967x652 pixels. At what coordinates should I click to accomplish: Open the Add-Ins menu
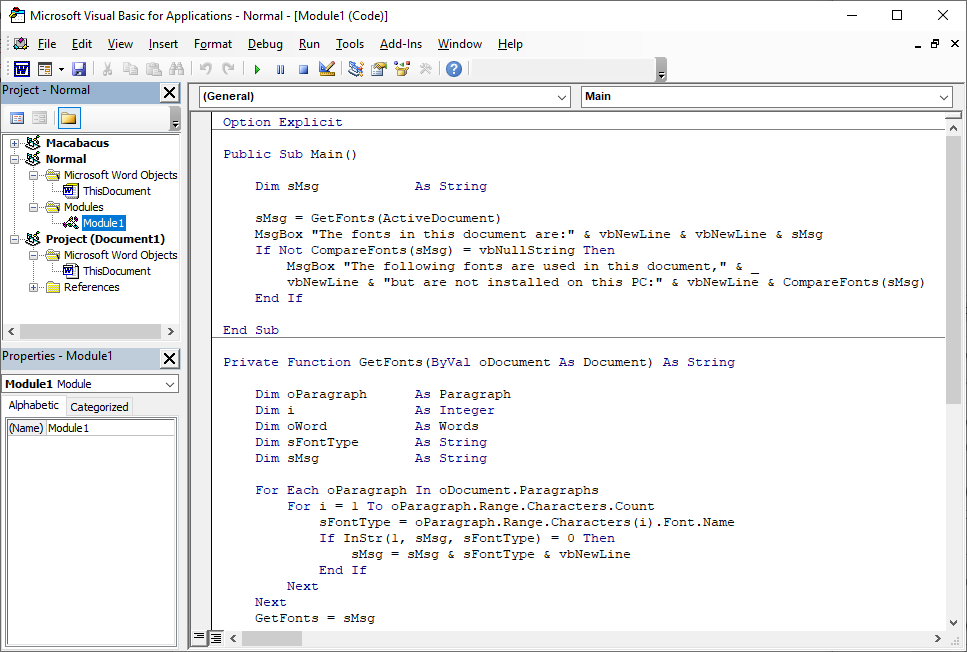401,44
